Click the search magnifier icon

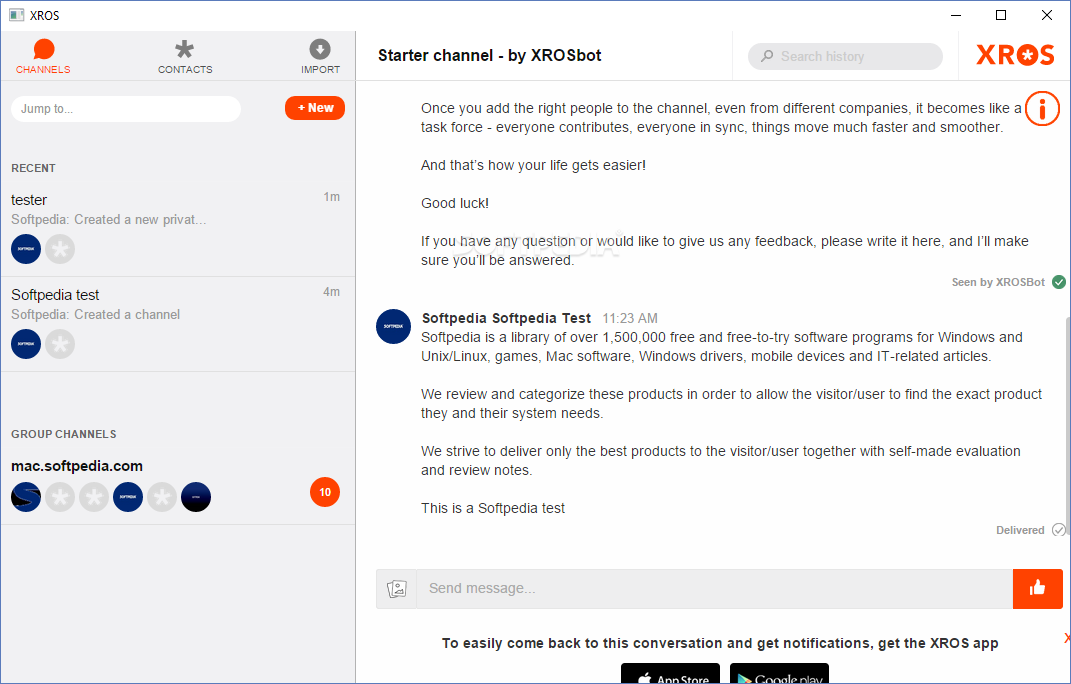coord(767,56)
